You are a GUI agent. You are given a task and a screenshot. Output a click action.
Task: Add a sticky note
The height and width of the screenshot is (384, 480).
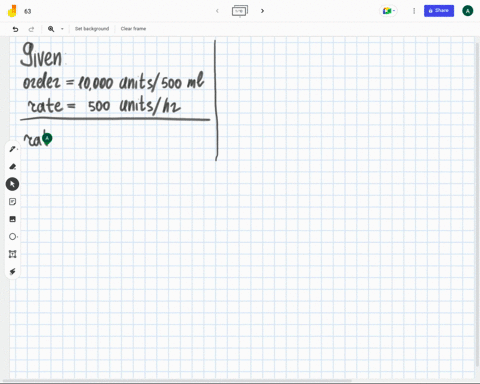tap(12, 202)
